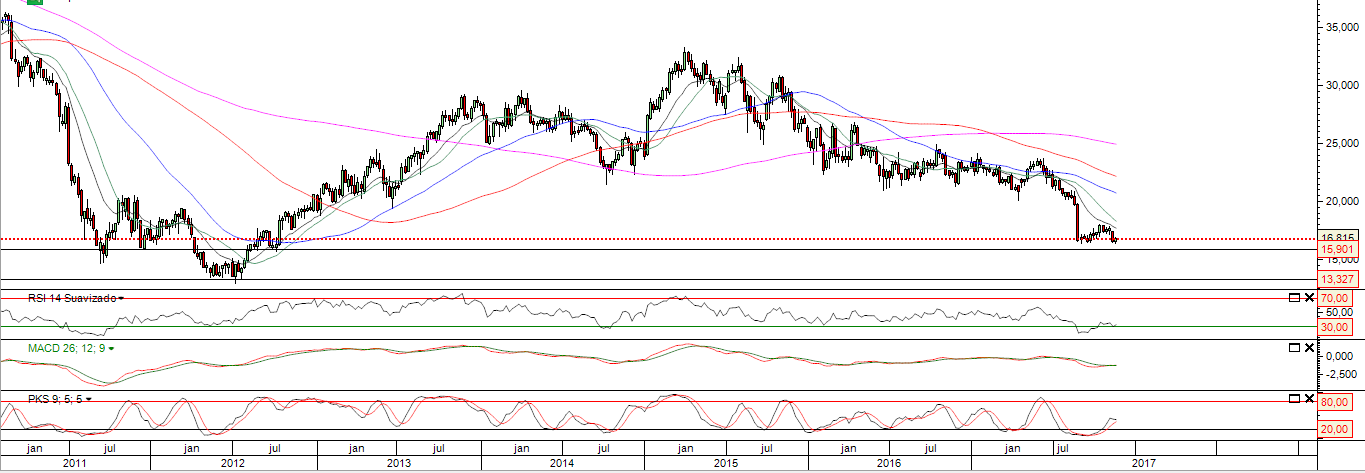Click the red 15,901 current price tag
This screenshot has width=1365, height=473.
coord(1337,250)
